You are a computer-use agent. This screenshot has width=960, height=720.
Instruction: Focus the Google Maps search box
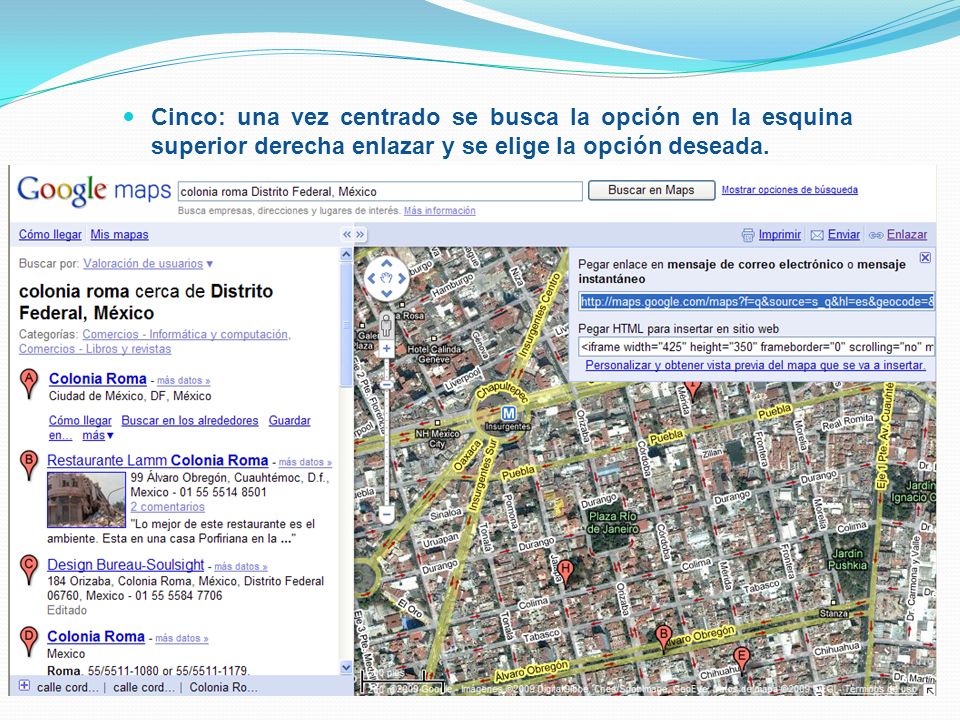pyautogui.click(x=380, y=192)
